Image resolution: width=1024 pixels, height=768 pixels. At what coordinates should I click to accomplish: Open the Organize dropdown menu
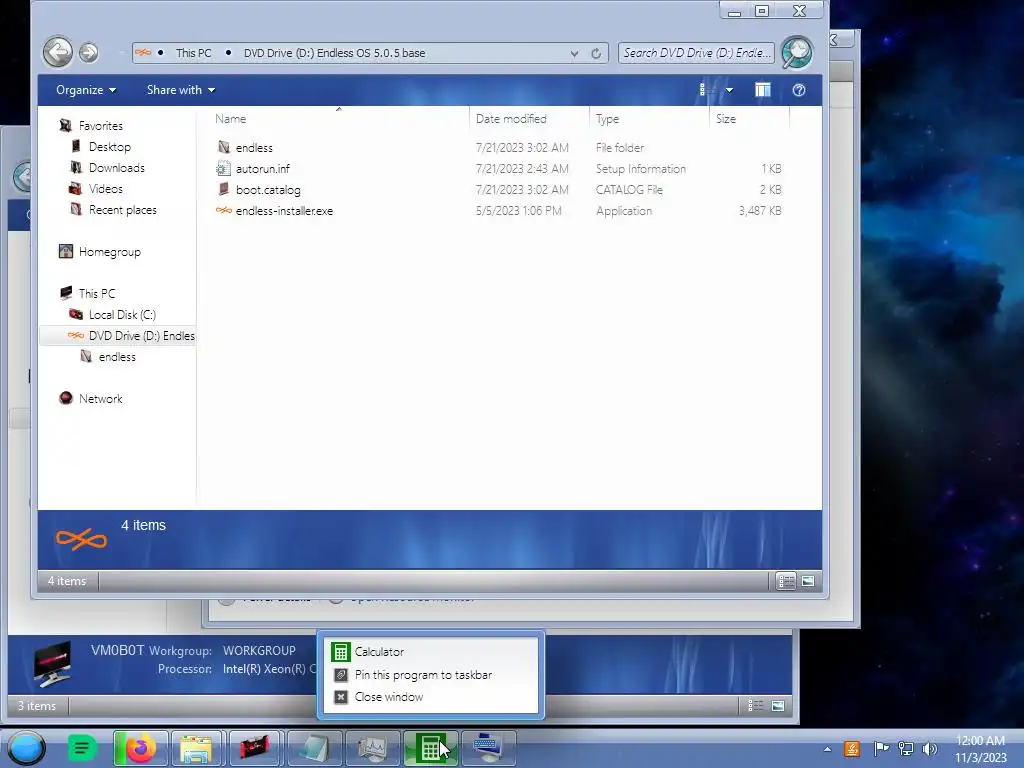pyautogui.click(x=86, y=90)
